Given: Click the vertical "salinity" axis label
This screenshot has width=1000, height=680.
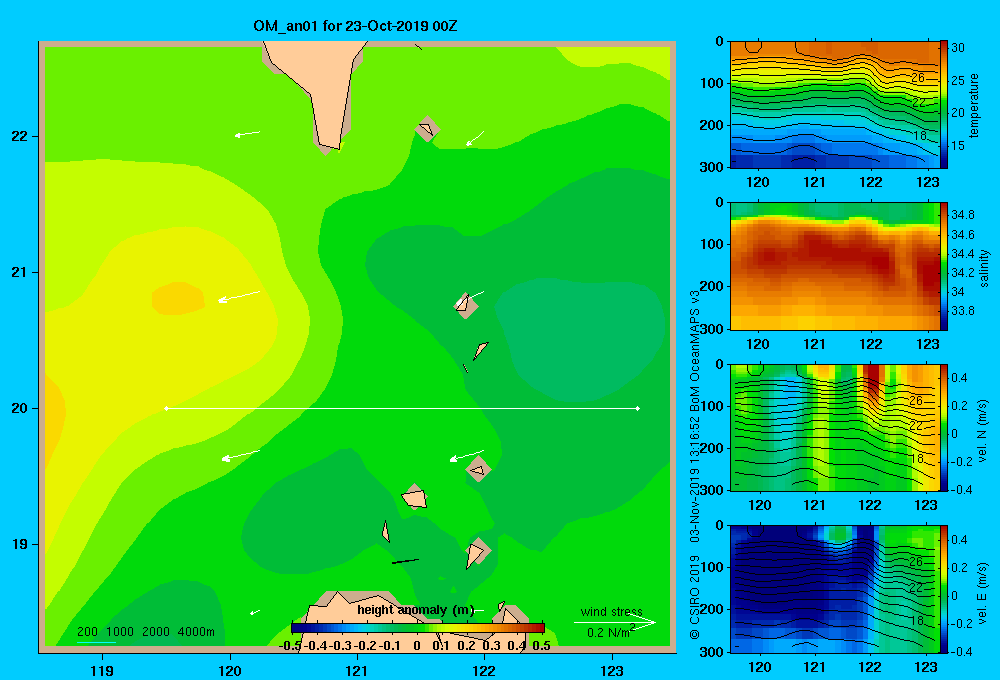Looking at the screenshot, I should click(x=984, y=268).
